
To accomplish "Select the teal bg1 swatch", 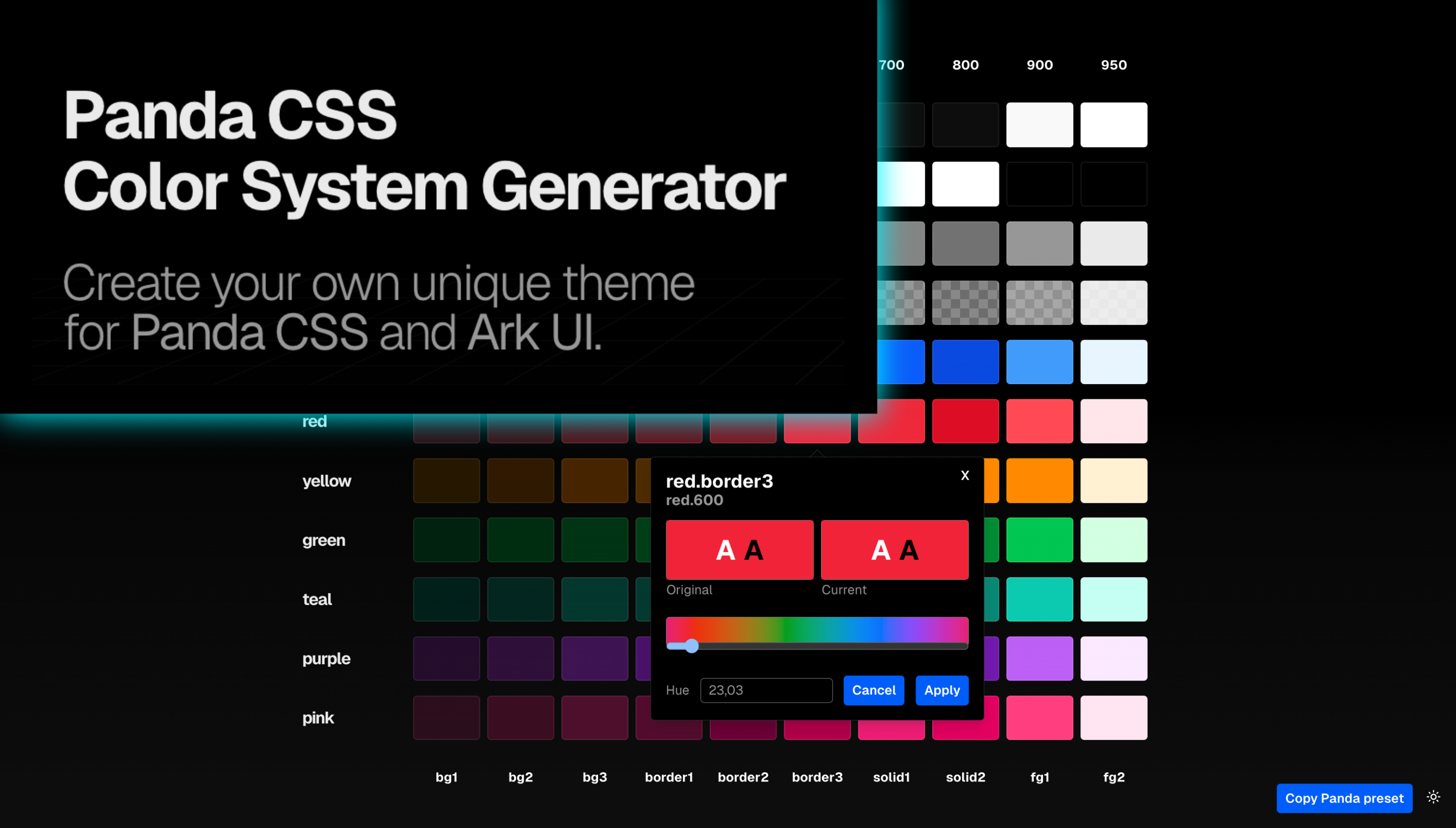I will click(446, 599).
